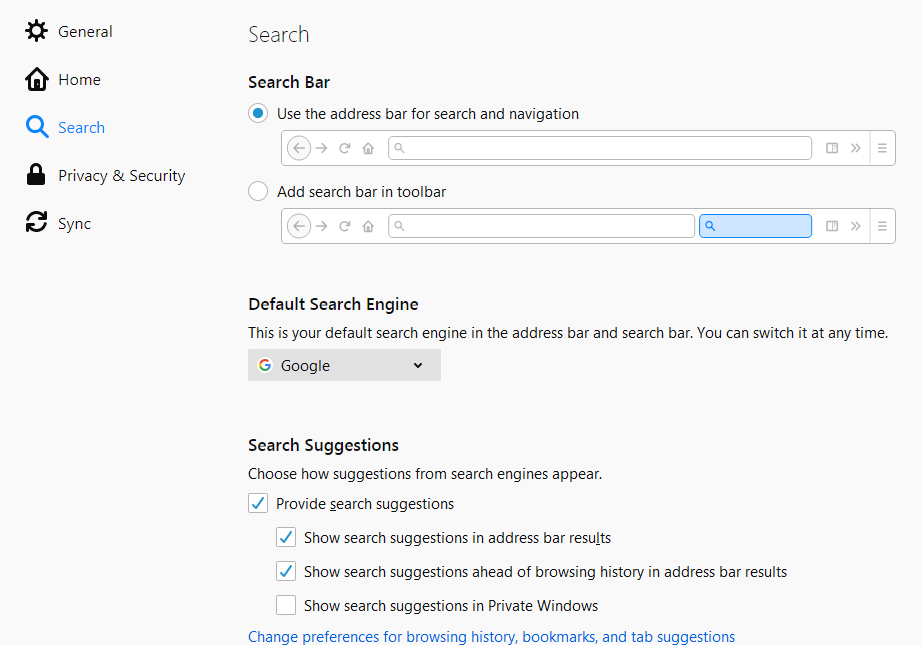The image size is (921, 645).
Task: Expand the Google engine selector
Action: pyautogui.click(x=417, y=365)
